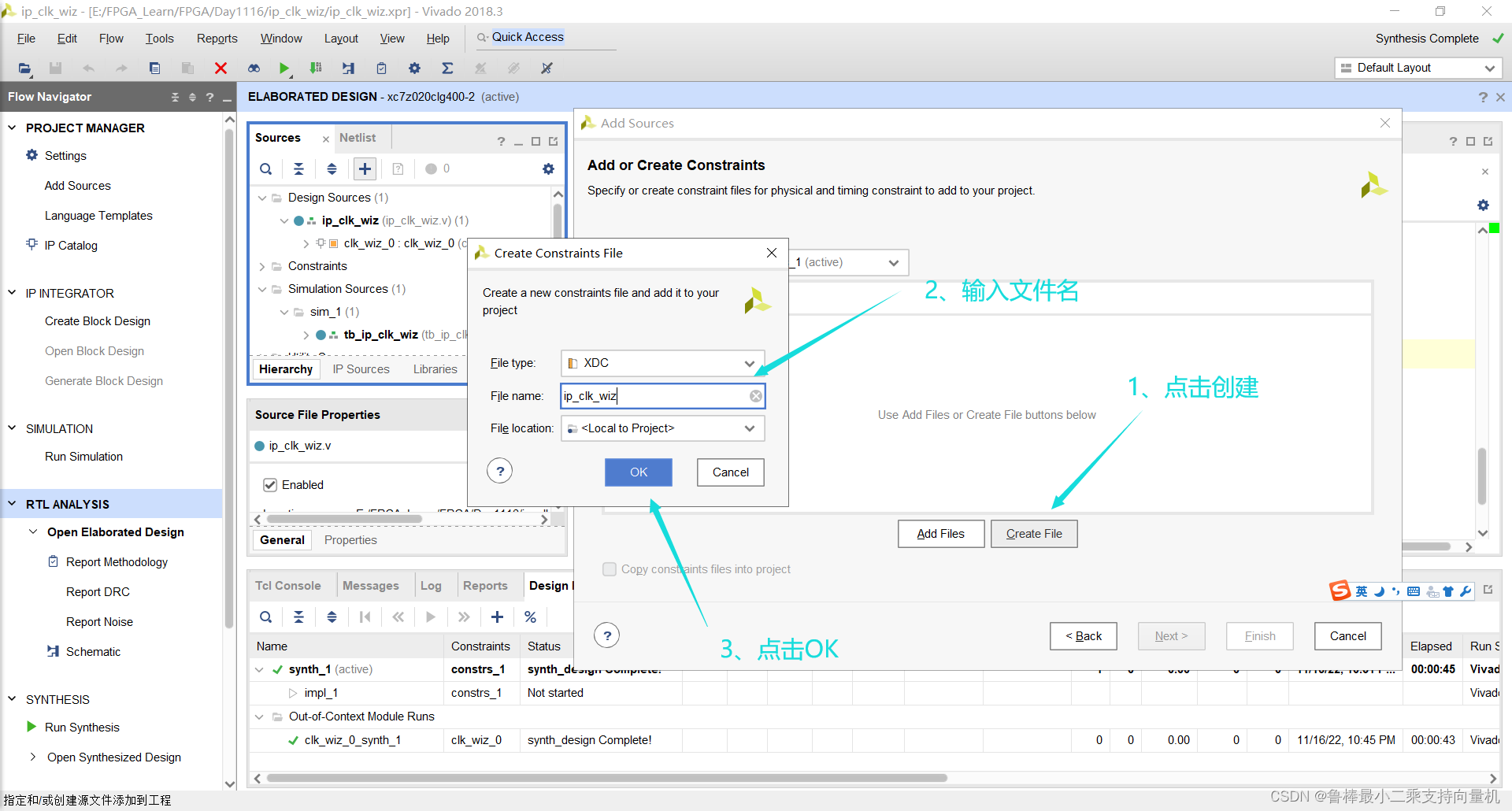
Task: Click the Flow Navigator vertical scrollbar
Action: (x=229, y=378)
